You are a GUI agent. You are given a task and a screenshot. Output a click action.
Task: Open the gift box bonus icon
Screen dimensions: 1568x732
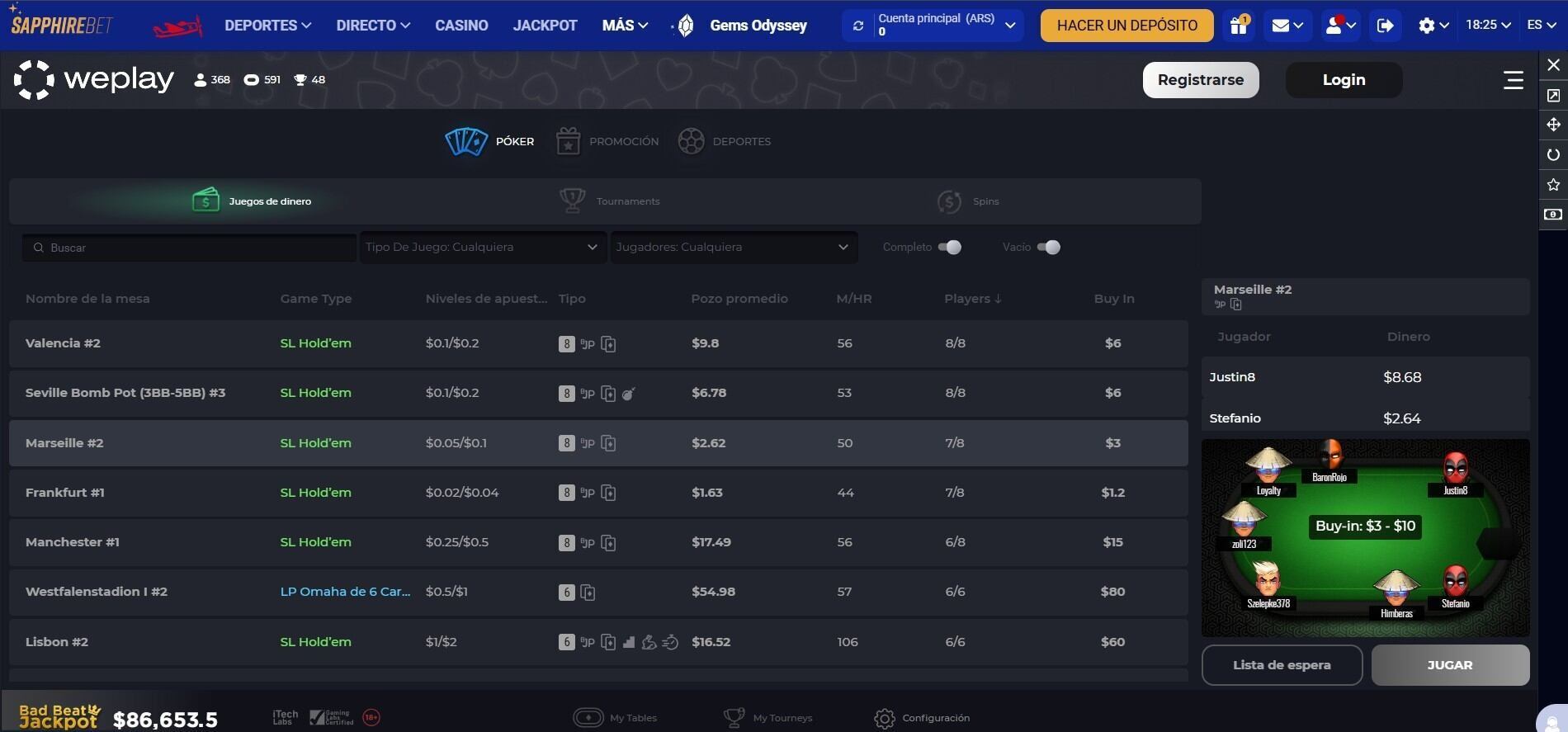pos(1239,26)
